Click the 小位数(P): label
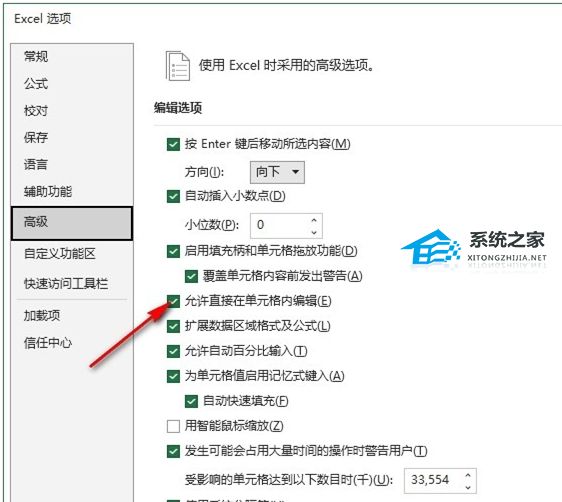 click(211, 225)
